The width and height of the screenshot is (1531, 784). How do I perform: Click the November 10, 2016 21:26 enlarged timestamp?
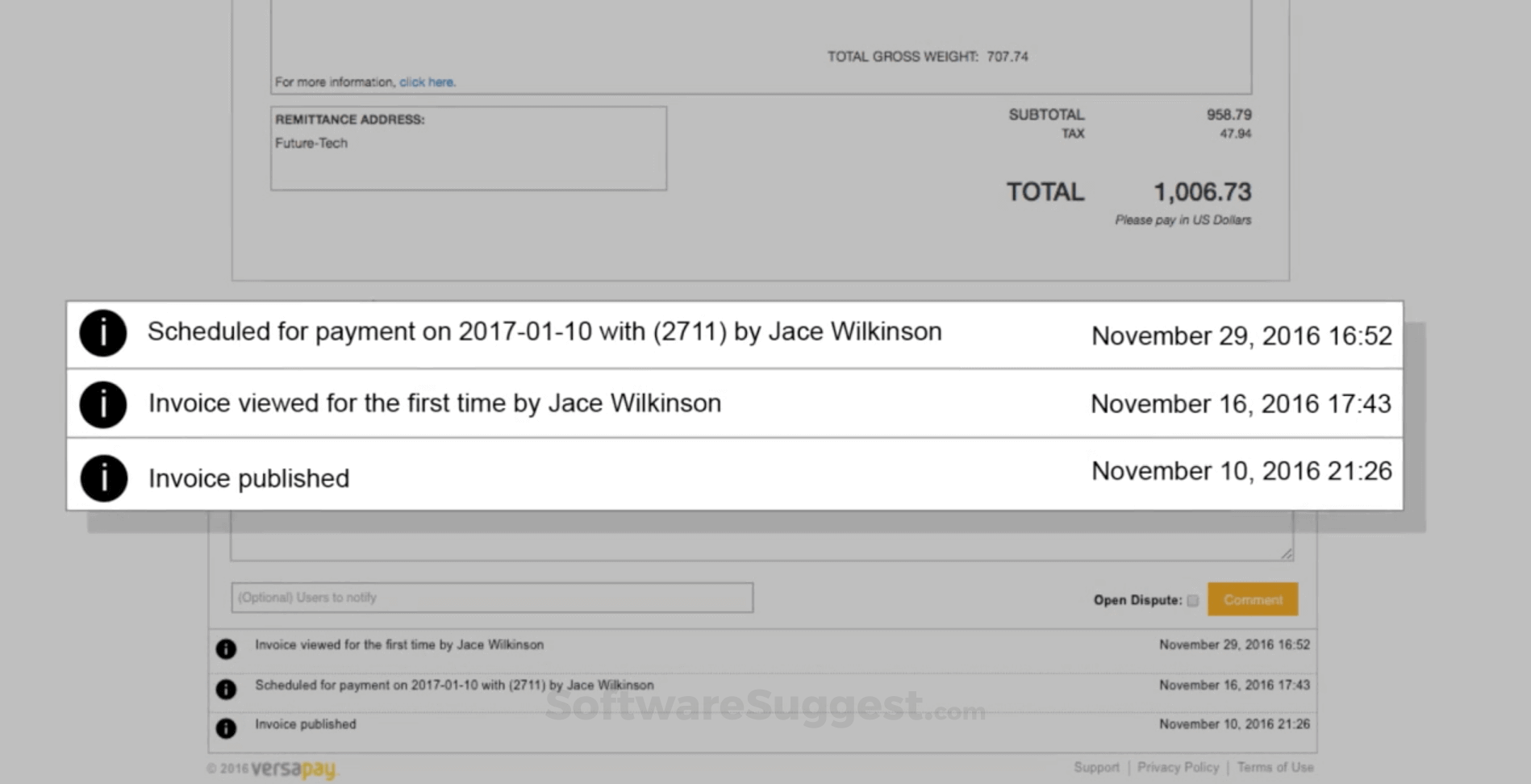click(1241, 471)
